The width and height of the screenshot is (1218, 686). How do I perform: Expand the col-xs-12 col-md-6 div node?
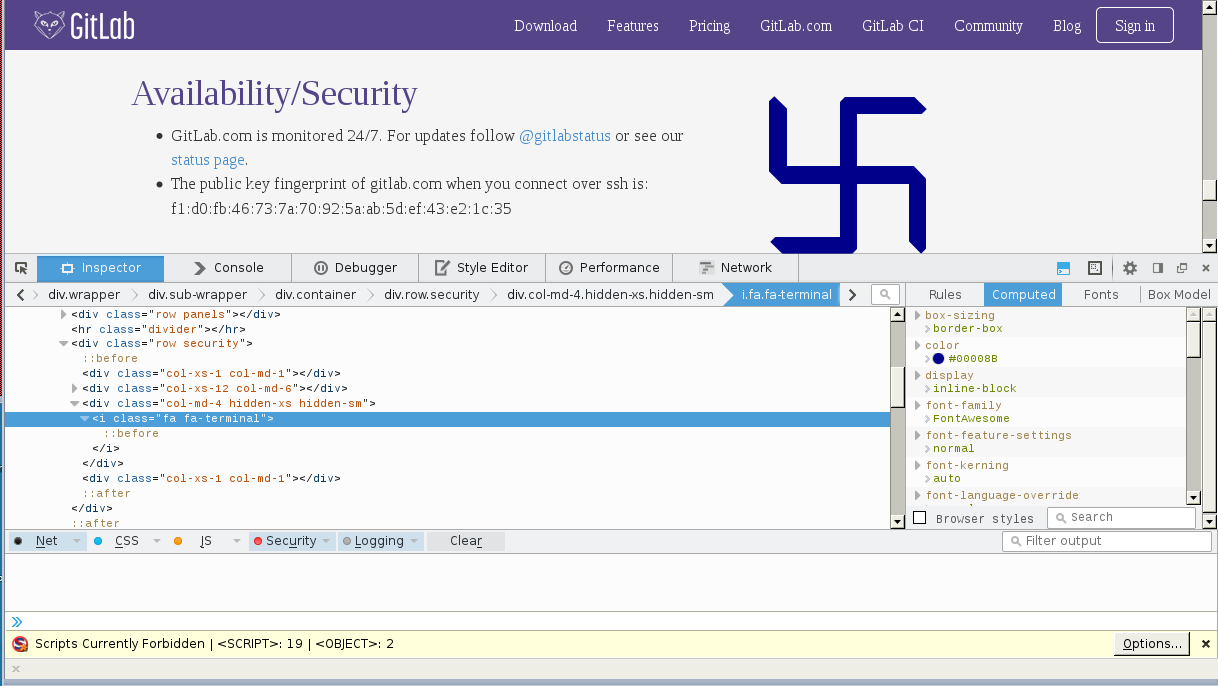pos(76,389)
